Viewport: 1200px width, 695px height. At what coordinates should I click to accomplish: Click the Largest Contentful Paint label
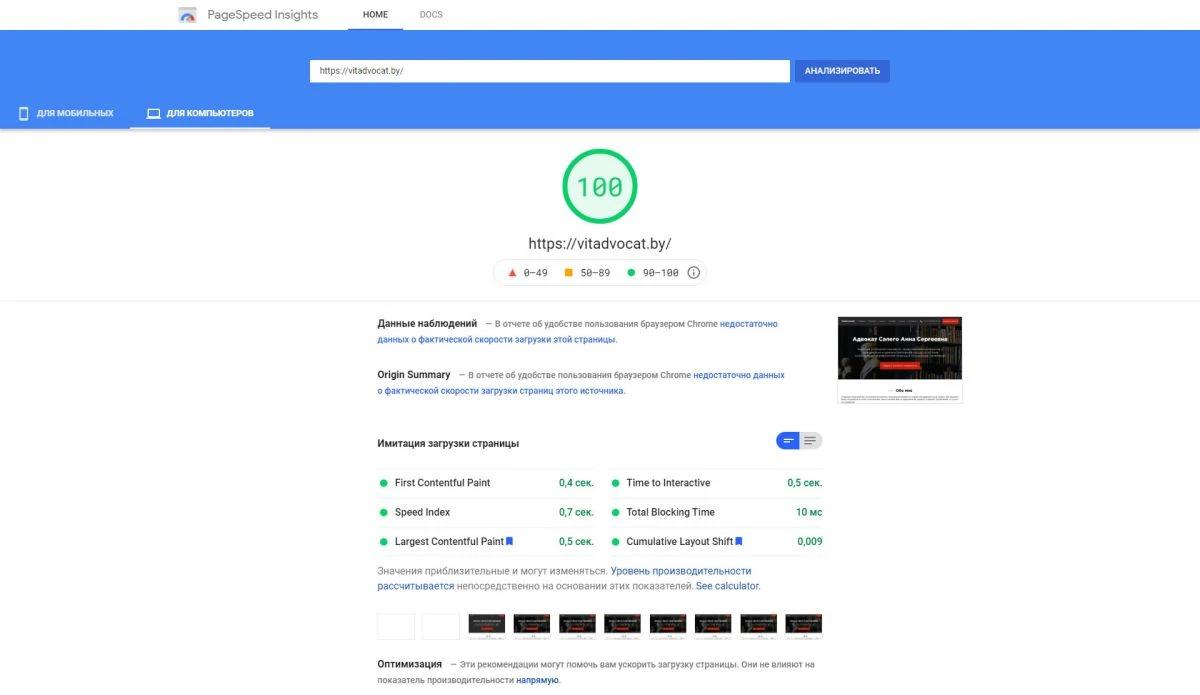click(x=449, y=542)
